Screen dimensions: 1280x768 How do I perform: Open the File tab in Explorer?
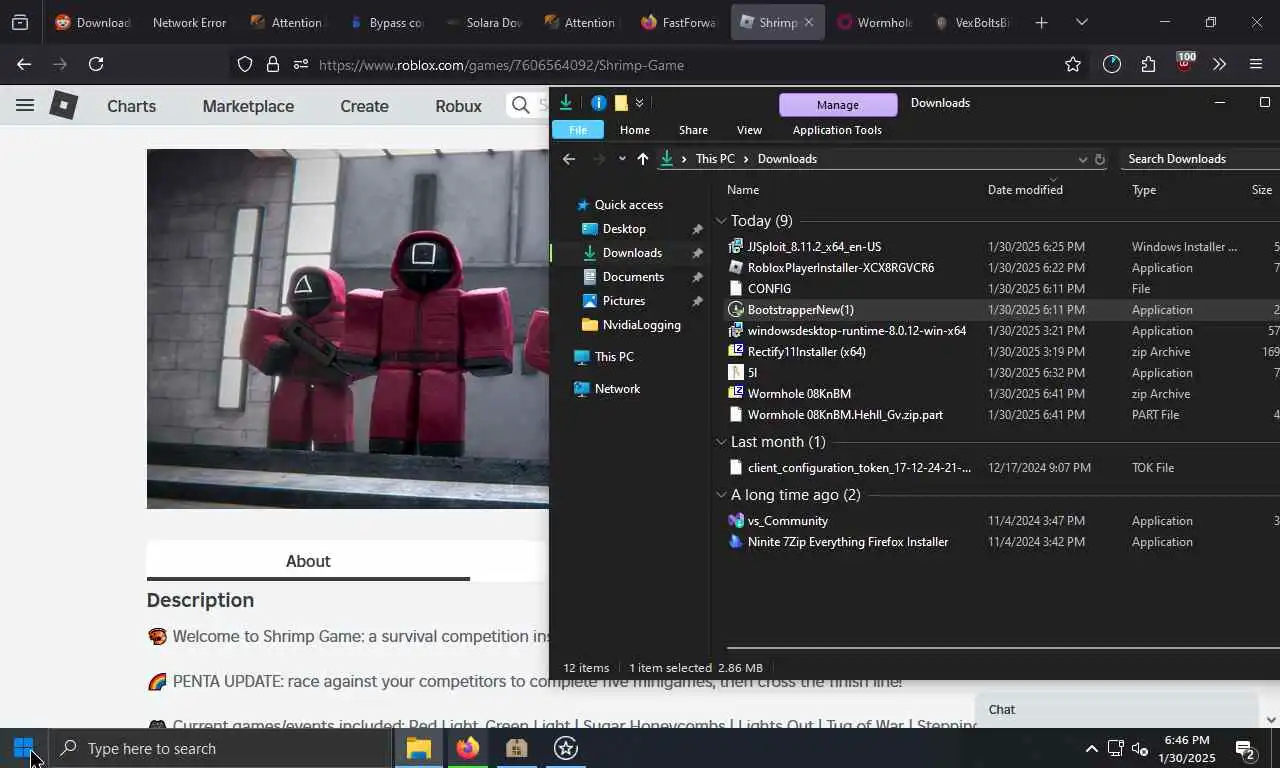578,130
